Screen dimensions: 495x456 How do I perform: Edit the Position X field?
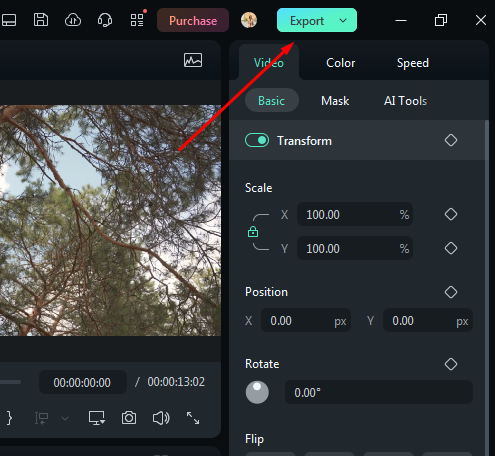306,321
